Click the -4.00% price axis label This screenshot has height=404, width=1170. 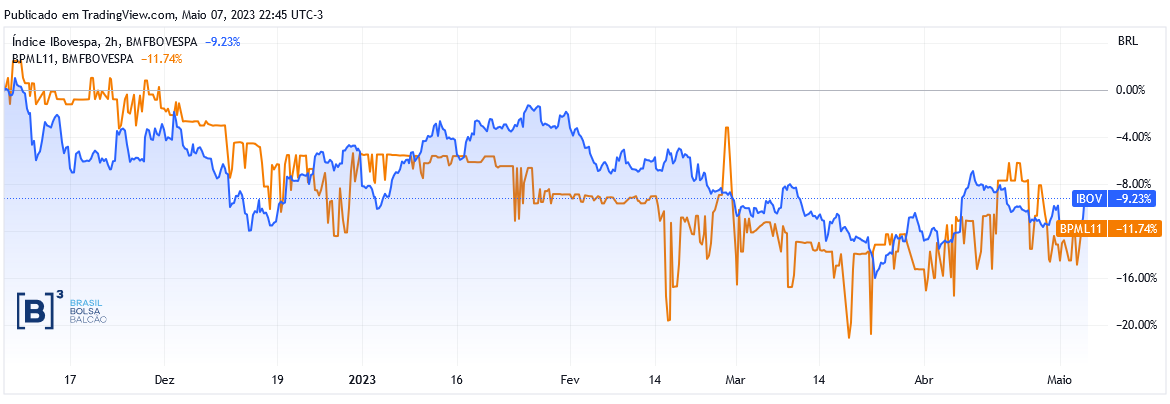1129,137
